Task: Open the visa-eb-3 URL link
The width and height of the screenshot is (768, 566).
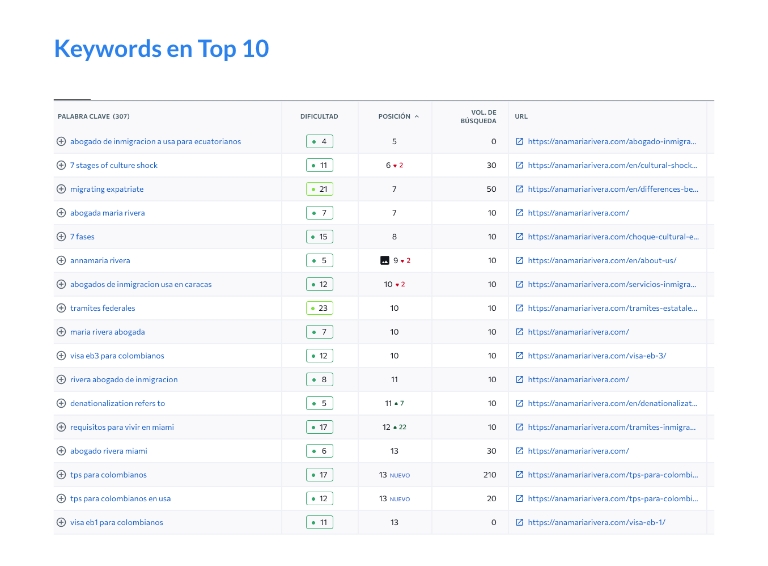Action: 597,355
